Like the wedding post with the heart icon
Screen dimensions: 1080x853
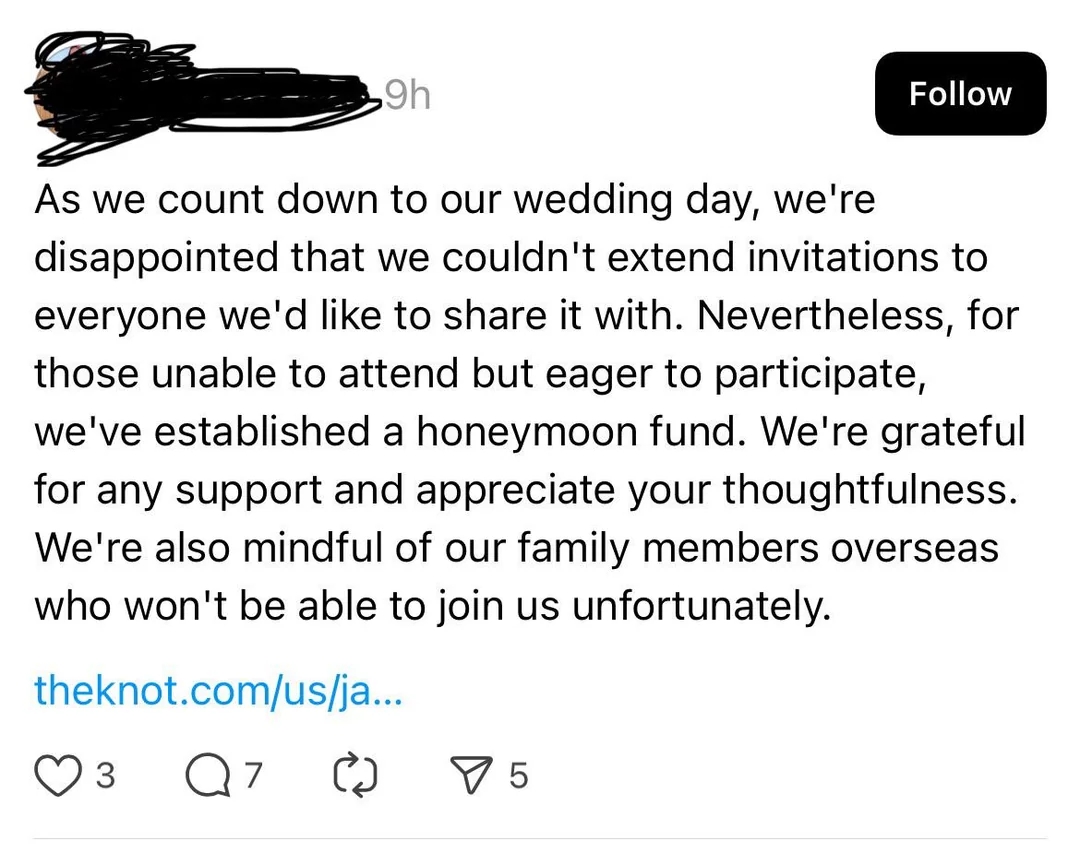[x=60, y=775]
